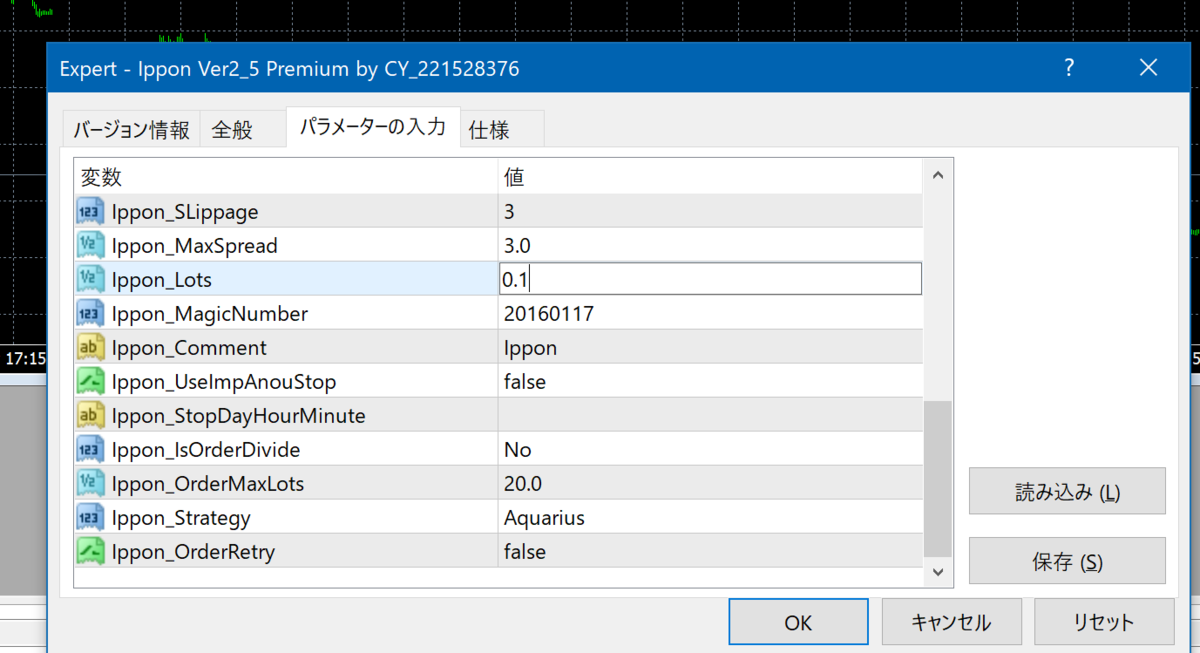1200x653 pixels.
Task: Click the boolean icon beside Ippon_OrderRetry
Action: (x=90, y=552)
